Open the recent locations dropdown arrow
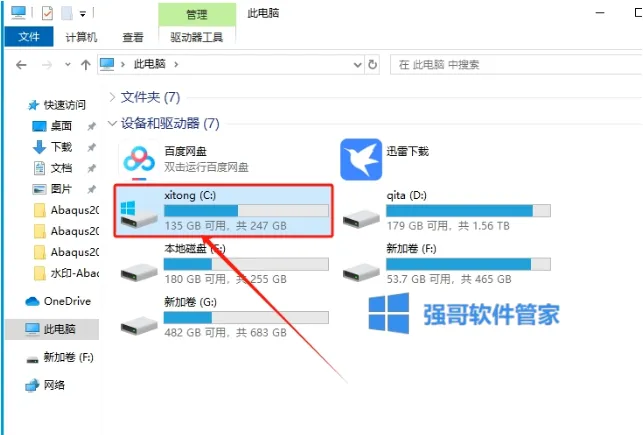Viewport: 643px width, 435px height. 68,64
